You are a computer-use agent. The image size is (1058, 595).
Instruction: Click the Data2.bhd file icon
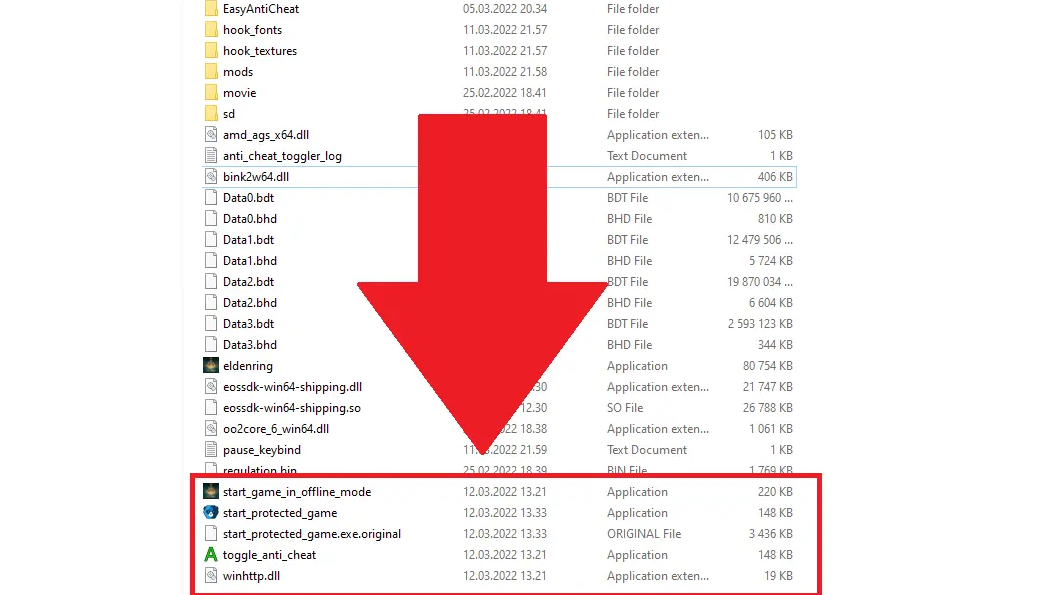[x=211, y=302]
